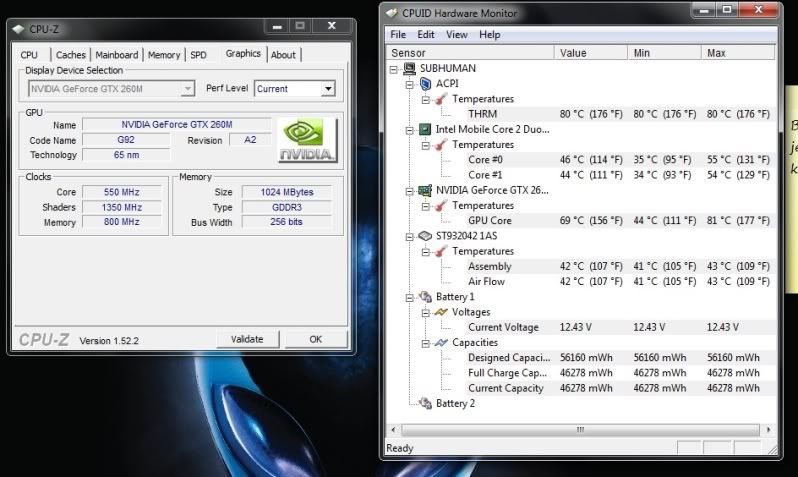Click the CPUID Hardware Monitor title bar icon
The height and width of the screenshot is (477, 798).
(x=391, y=13)
